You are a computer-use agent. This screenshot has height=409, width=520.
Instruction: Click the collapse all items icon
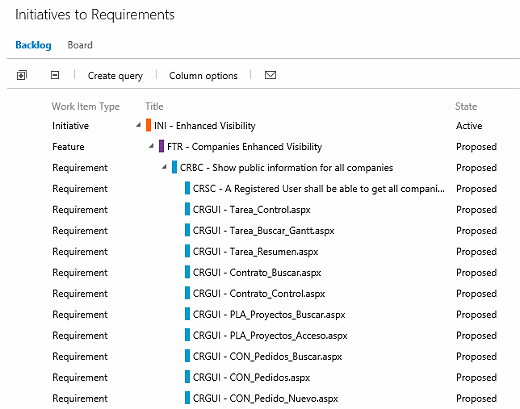pyautogui.click(x=55, y=75)
